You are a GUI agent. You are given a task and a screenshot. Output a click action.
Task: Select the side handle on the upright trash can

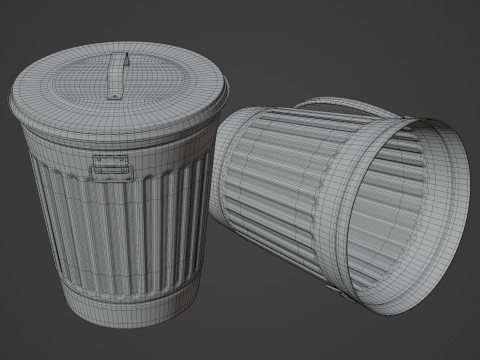[x=111, y=168]
